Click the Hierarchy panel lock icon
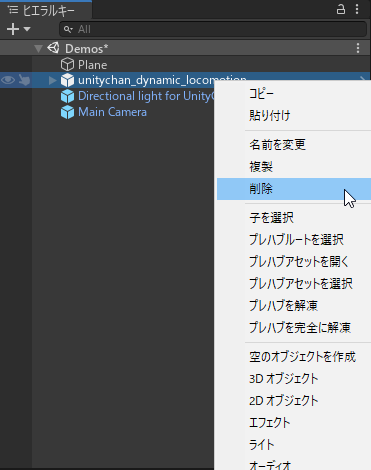The image size is (371, 470). [341, 9]
